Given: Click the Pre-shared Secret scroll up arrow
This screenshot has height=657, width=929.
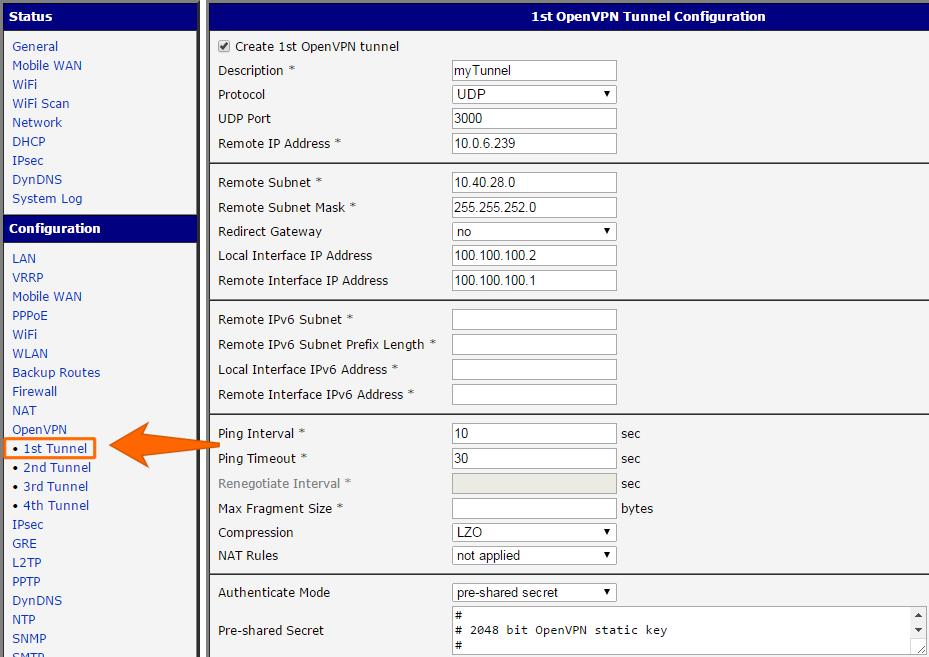Looking at the screenshot, I should point(918,616).
